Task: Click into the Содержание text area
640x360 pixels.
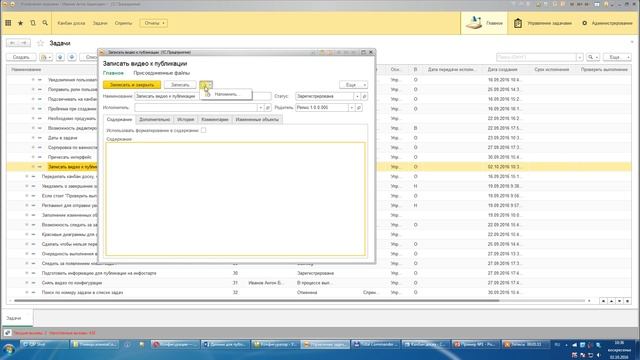Action: (236, 199)
